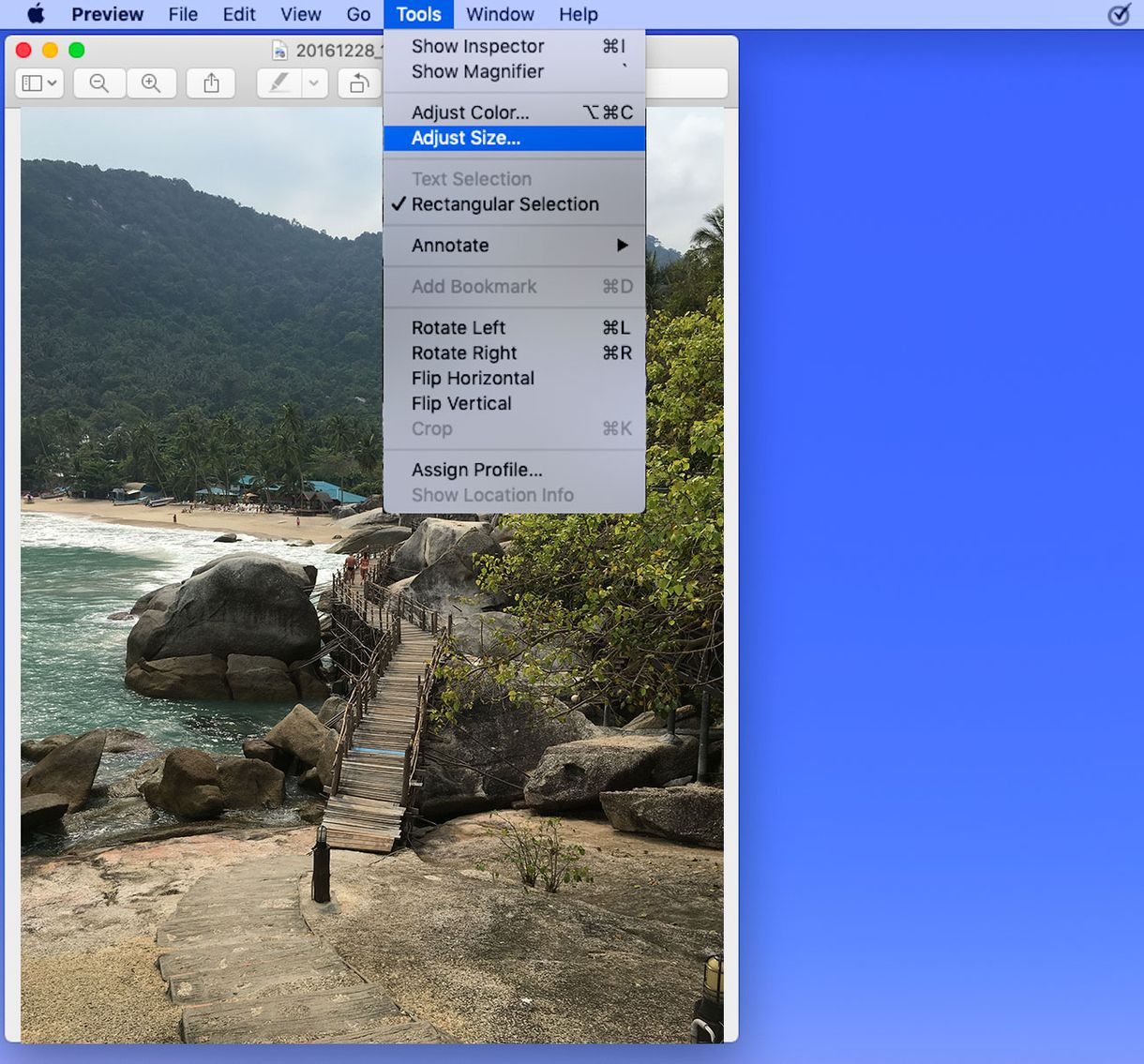Click Assign Profile
The width and height of the screenshot is (1144, 1064).
pos(475,469)
